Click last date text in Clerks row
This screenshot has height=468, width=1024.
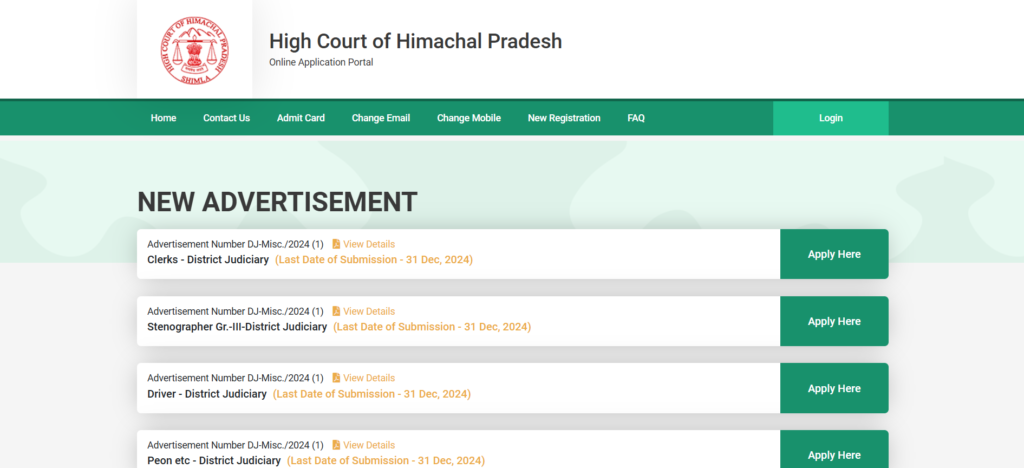tap(374, 260)
